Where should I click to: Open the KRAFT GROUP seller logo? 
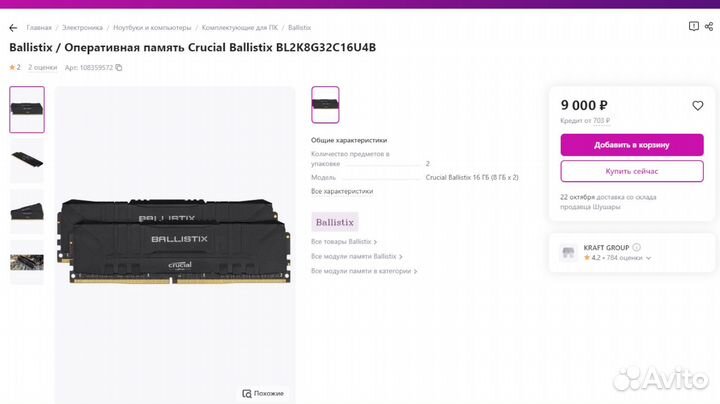pos(568,252)
